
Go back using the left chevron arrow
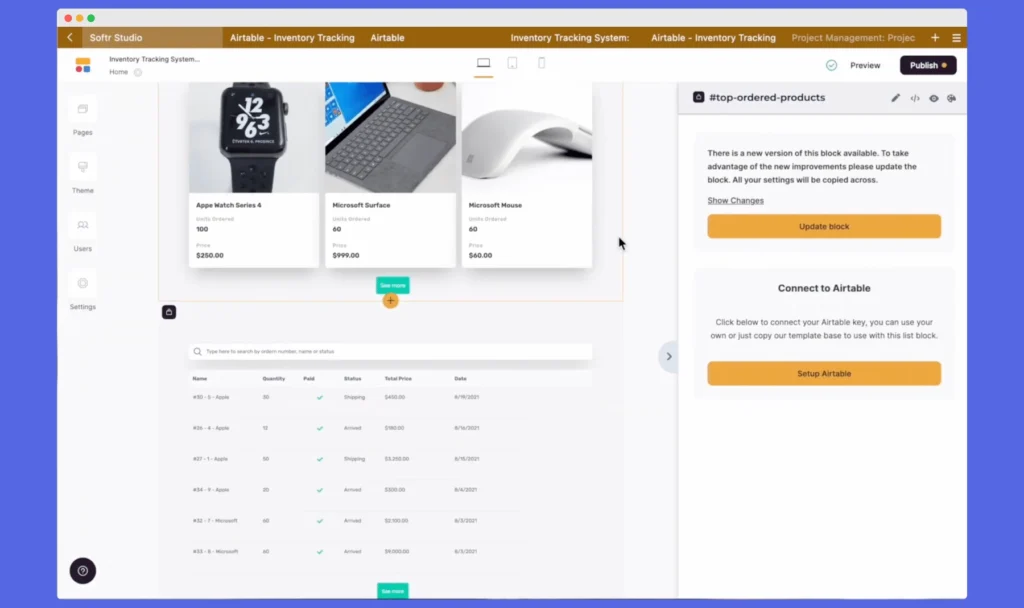click(69, 37)
